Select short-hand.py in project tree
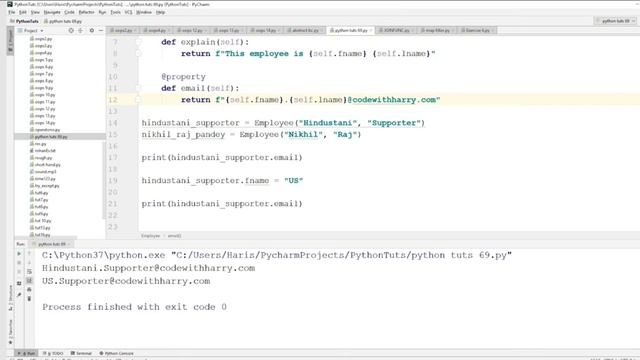Screen dimensions: 640x360 point(47,165)
